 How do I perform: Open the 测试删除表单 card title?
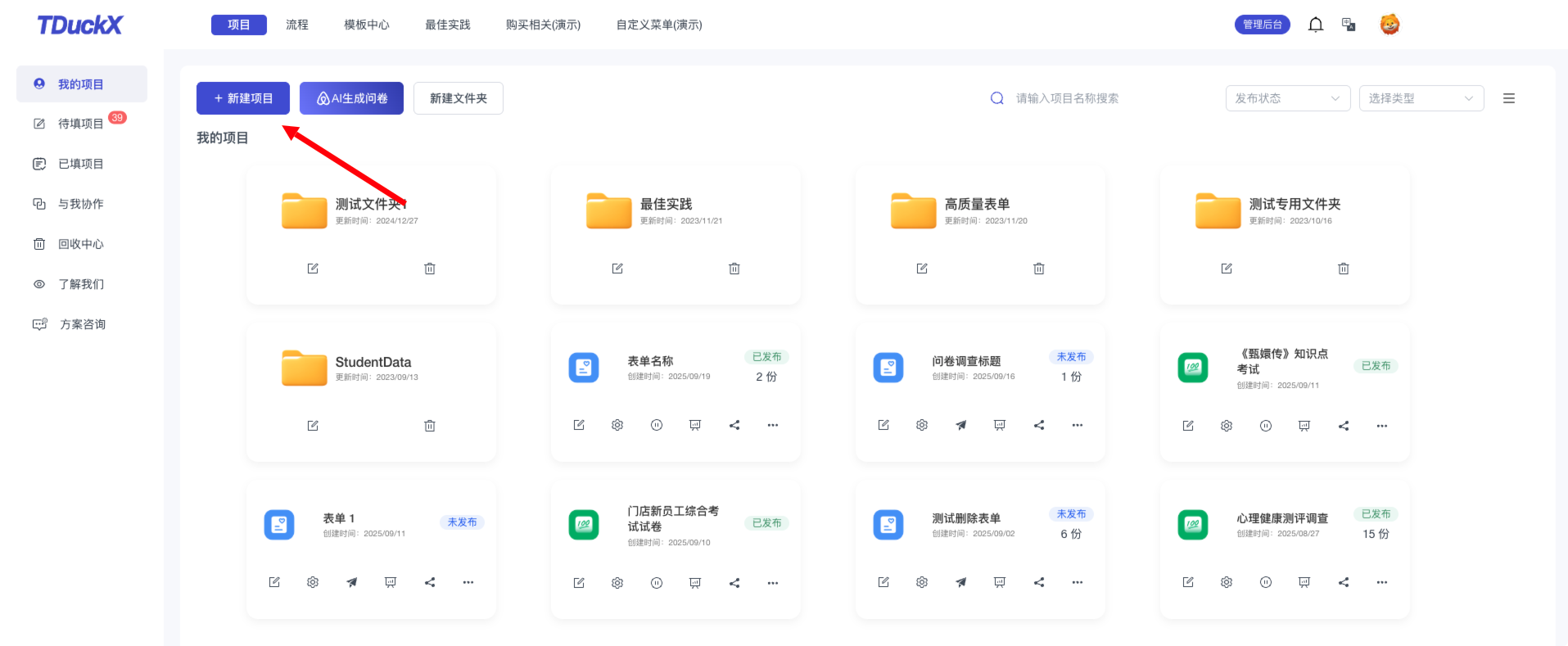coord(967,518)
